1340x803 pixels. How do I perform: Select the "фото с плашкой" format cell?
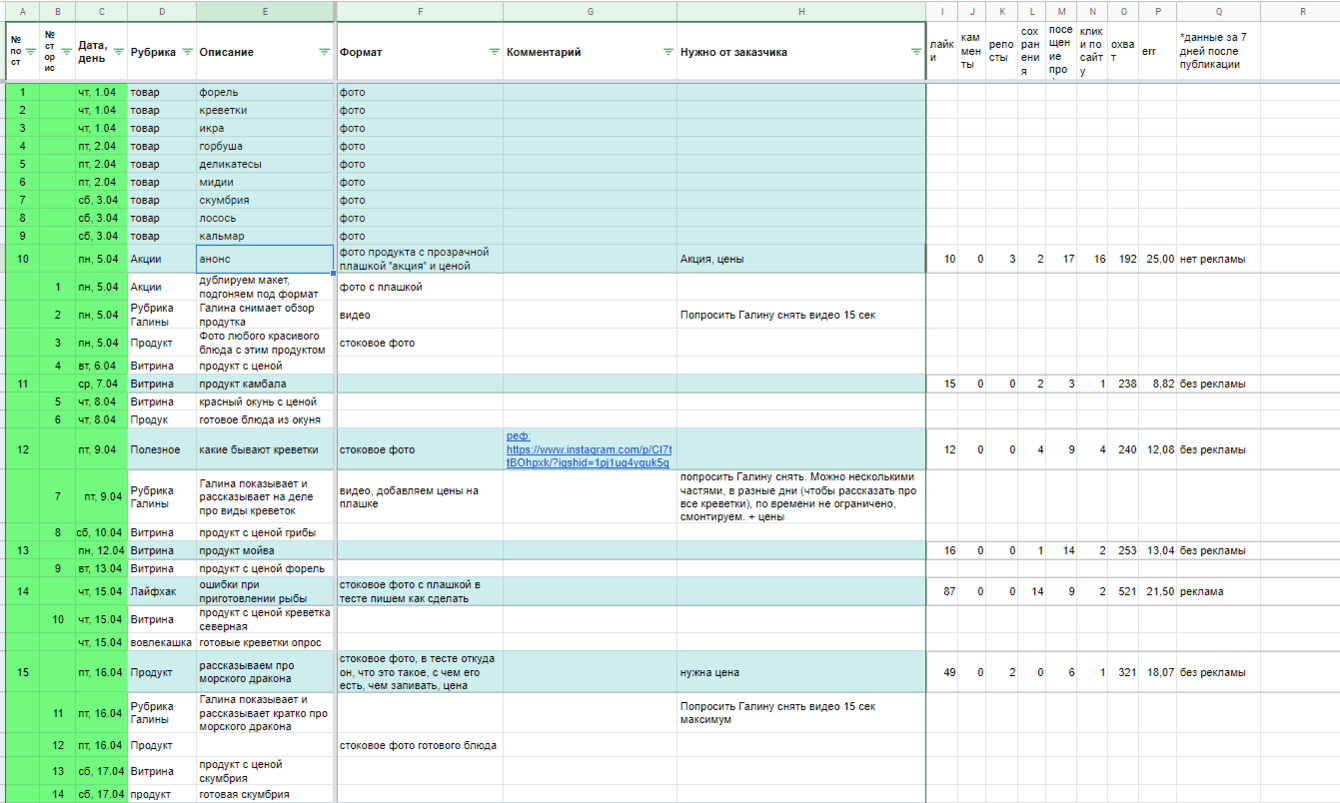[420, 287]
